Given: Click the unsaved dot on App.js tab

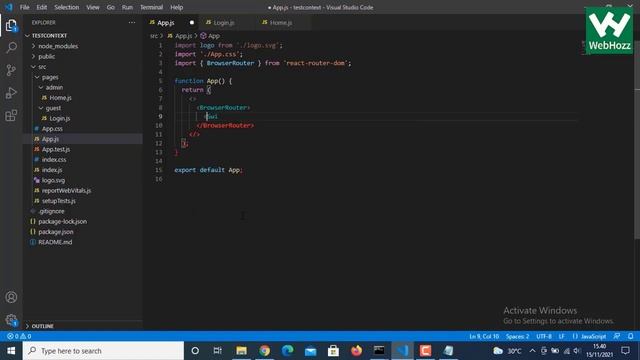Looking at the screenshot, I should click(x=192, y=22).
